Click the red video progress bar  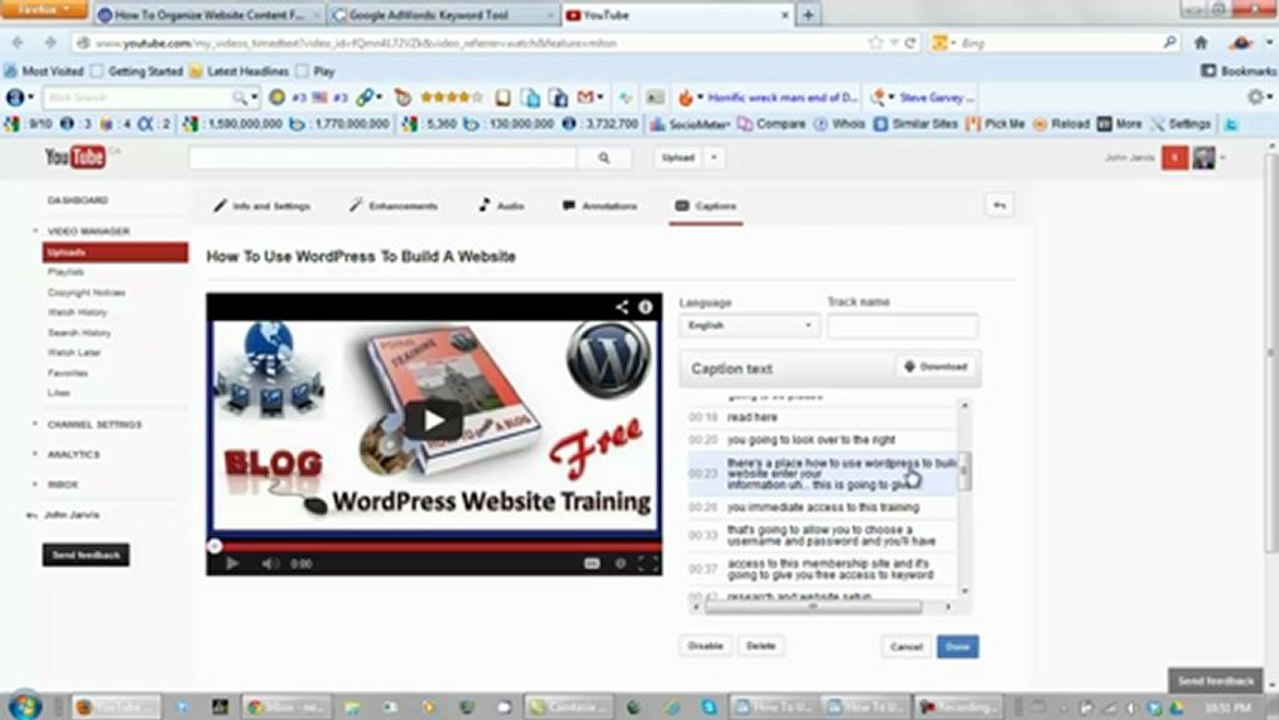click(433, 546)
